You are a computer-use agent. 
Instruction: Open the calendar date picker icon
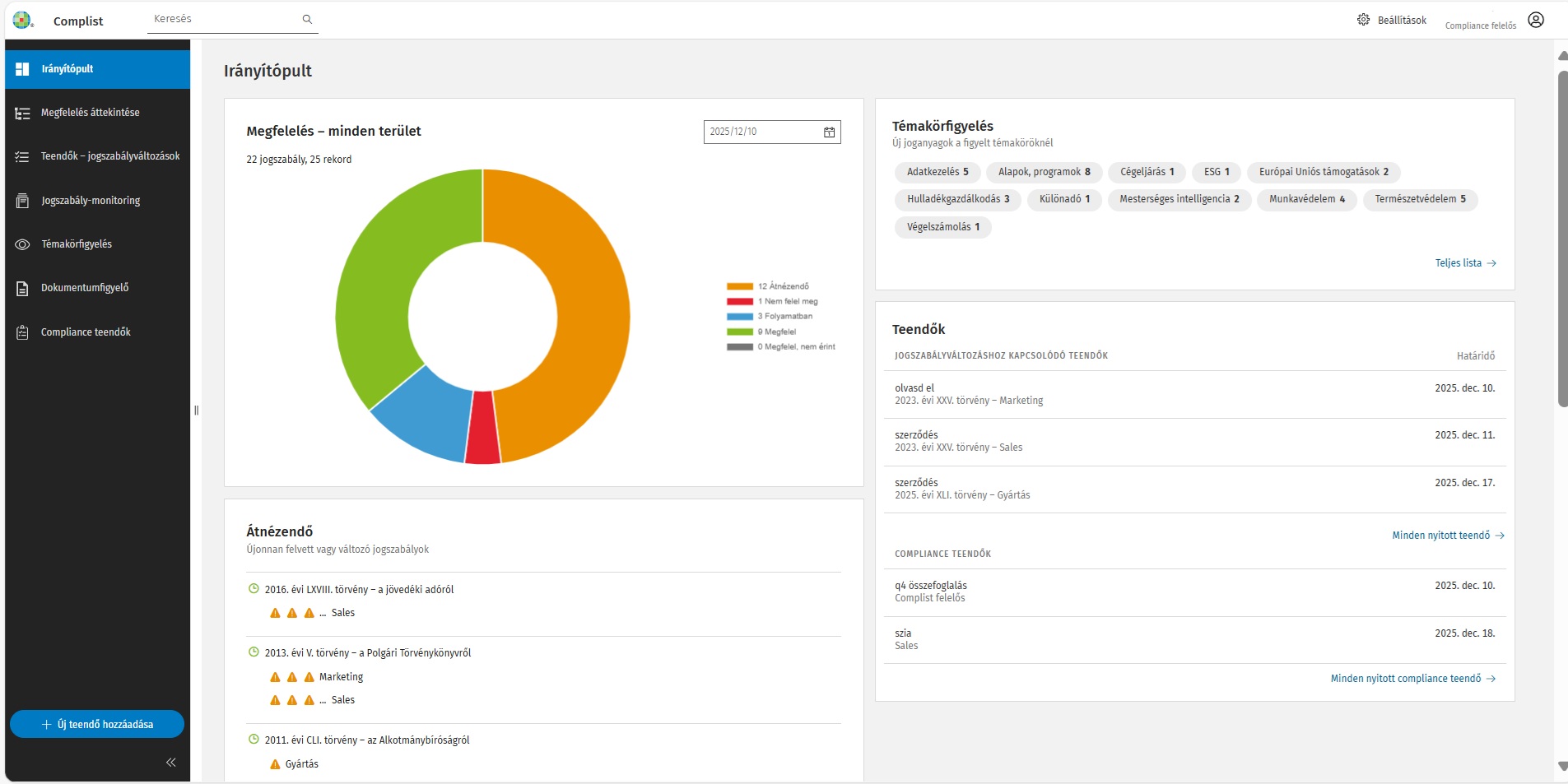(829, 132)
